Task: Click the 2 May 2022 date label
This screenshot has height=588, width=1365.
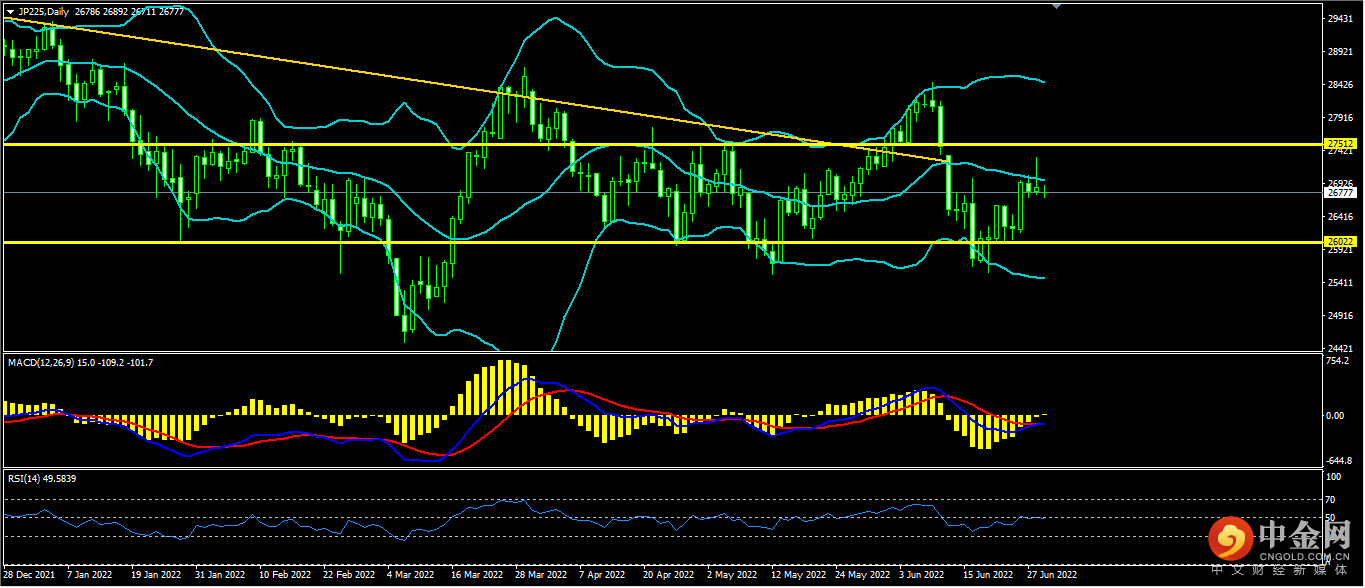Action: tap(730, 576)
